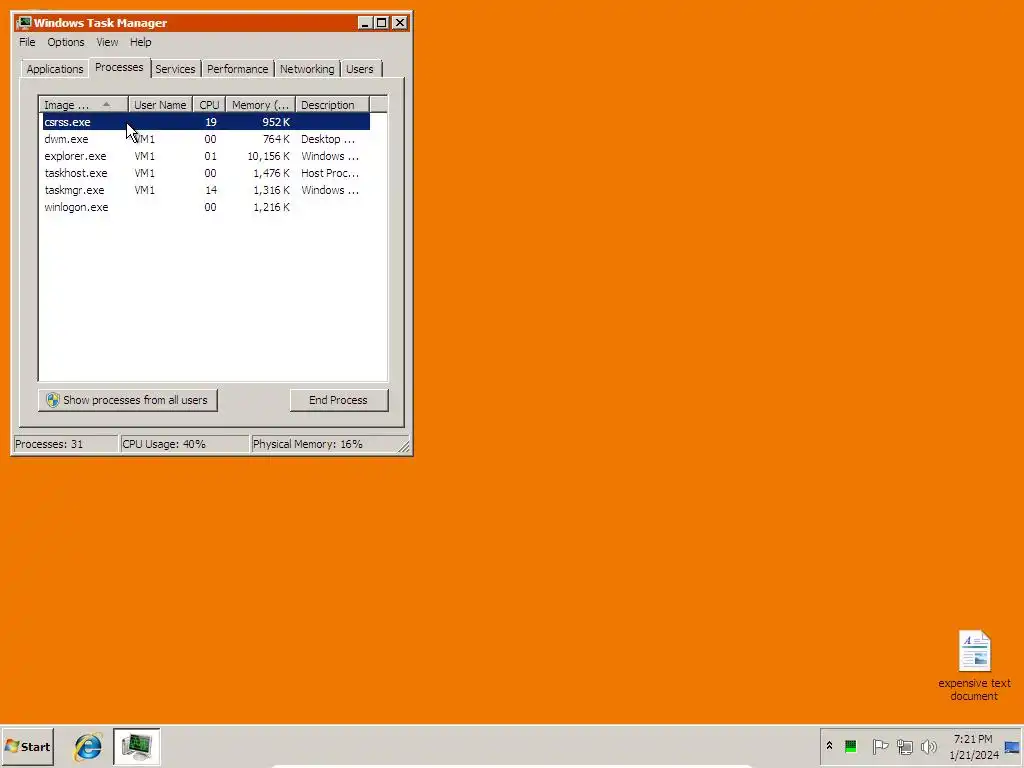
Task: Switch to the Services tab
Action: point(175,69)
